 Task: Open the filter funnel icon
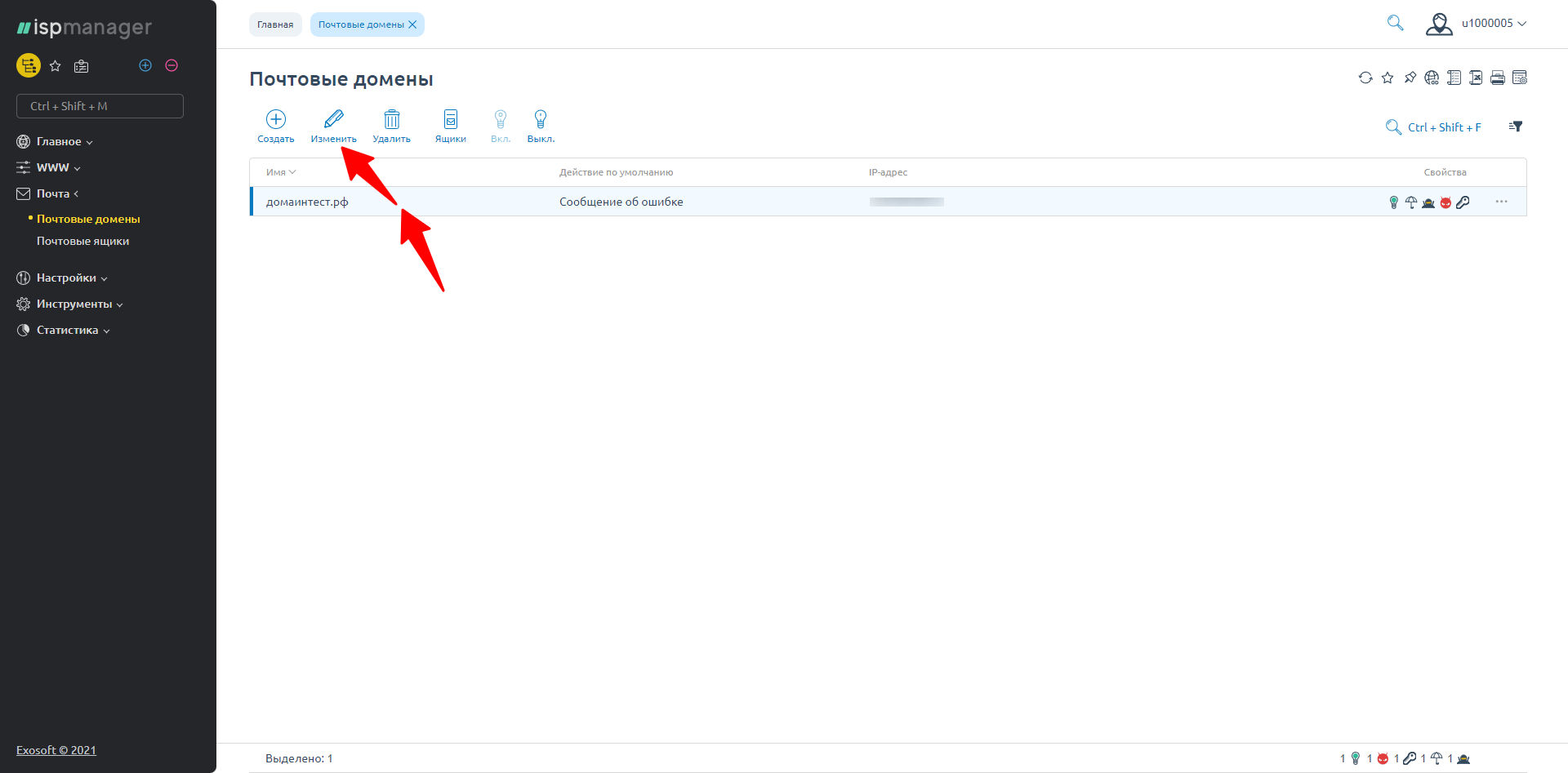pyautogui.click(x=1516, y=127)
